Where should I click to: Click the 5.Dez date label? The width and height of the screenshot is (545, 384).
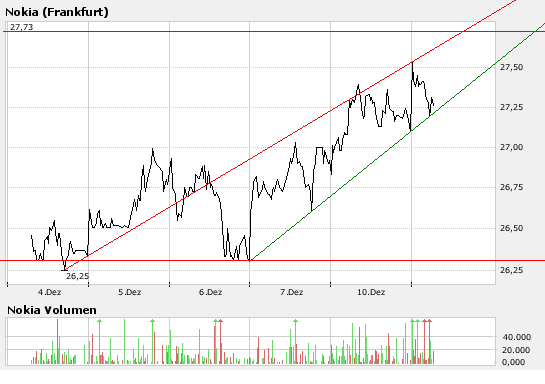tap(130, 292)
